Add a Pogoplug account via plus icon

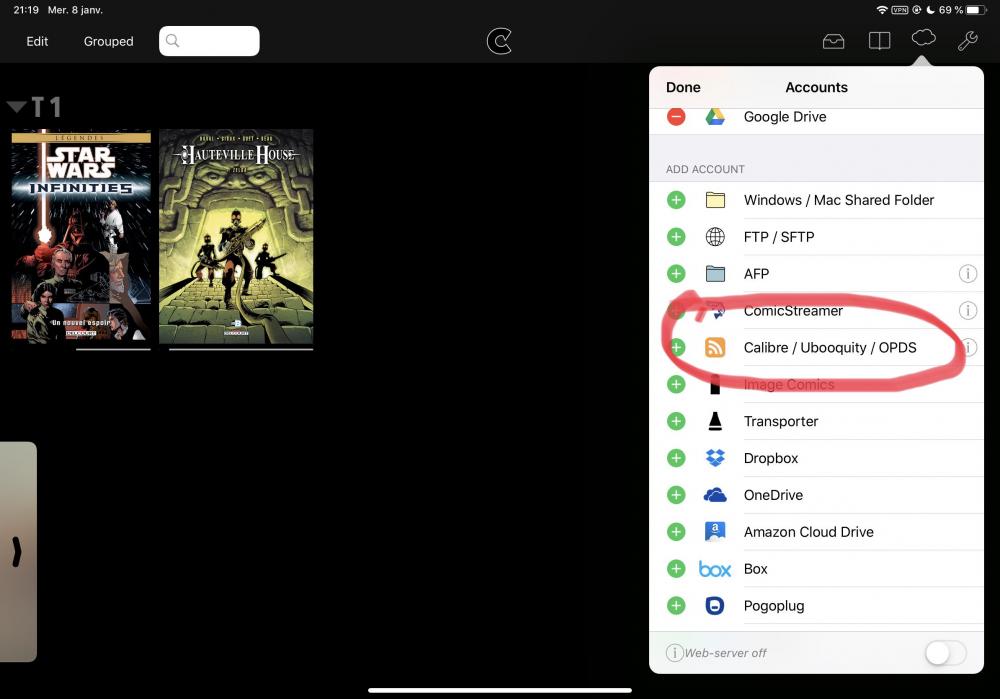(x=676, y=606)
